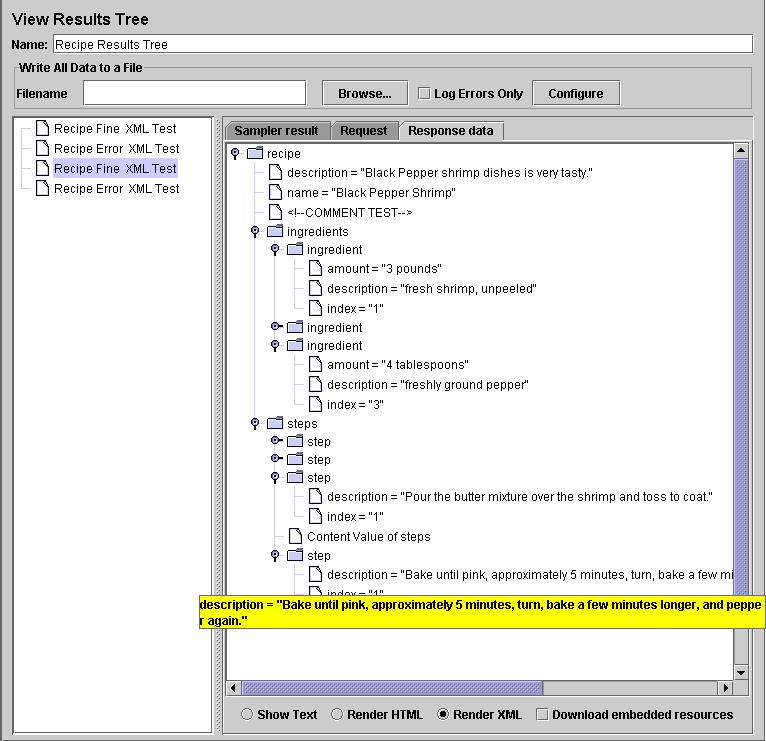Expand the collapsed second ingredient node
This screenshot has height=741, width=766.
coord(276,327)
